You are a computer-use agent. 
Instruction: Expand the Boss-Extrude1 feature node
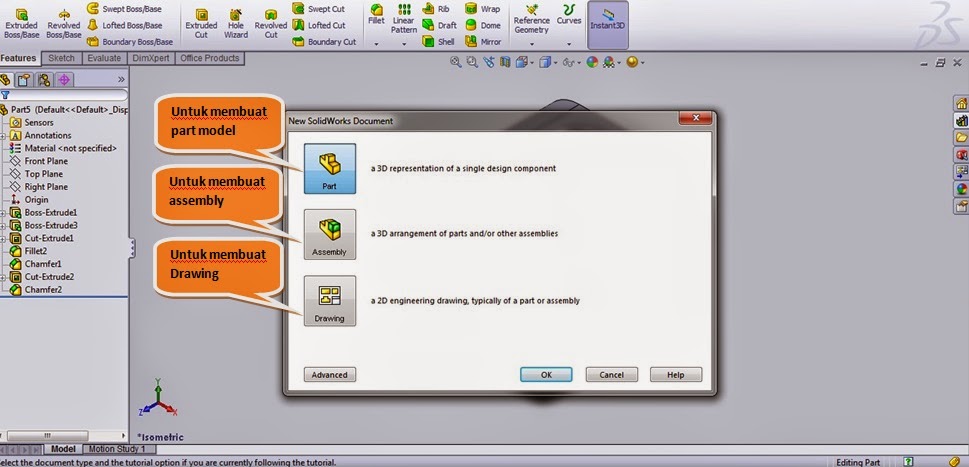pyautogui.click(x=5, y=213)
